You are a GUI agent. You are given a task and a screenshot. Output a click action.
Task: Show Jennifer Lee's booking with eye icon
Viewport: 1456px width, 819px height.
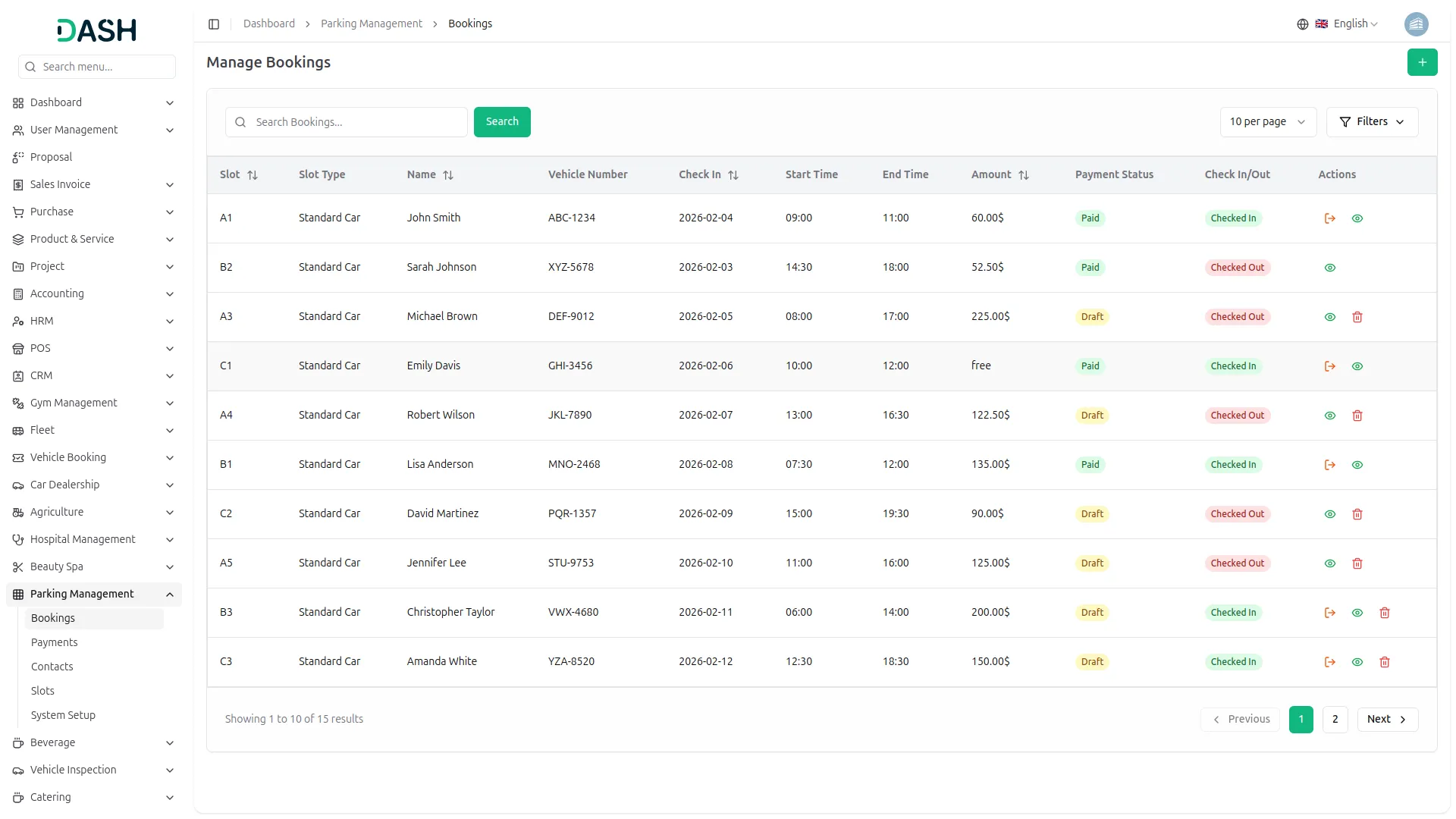(x=1329, y=563)
